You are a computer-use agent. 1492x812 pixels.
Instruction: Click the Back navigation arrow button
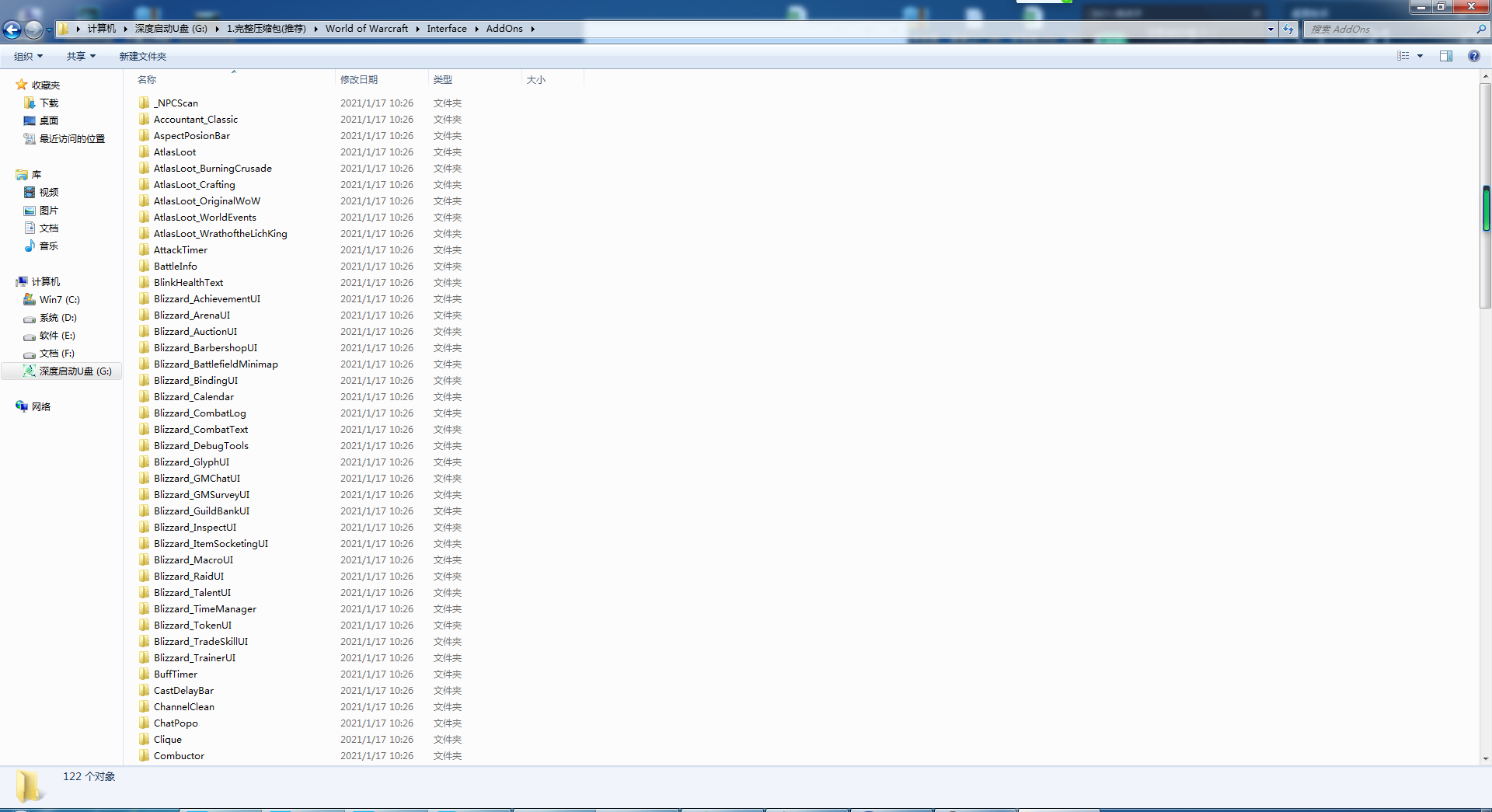[x=12, y=30]
